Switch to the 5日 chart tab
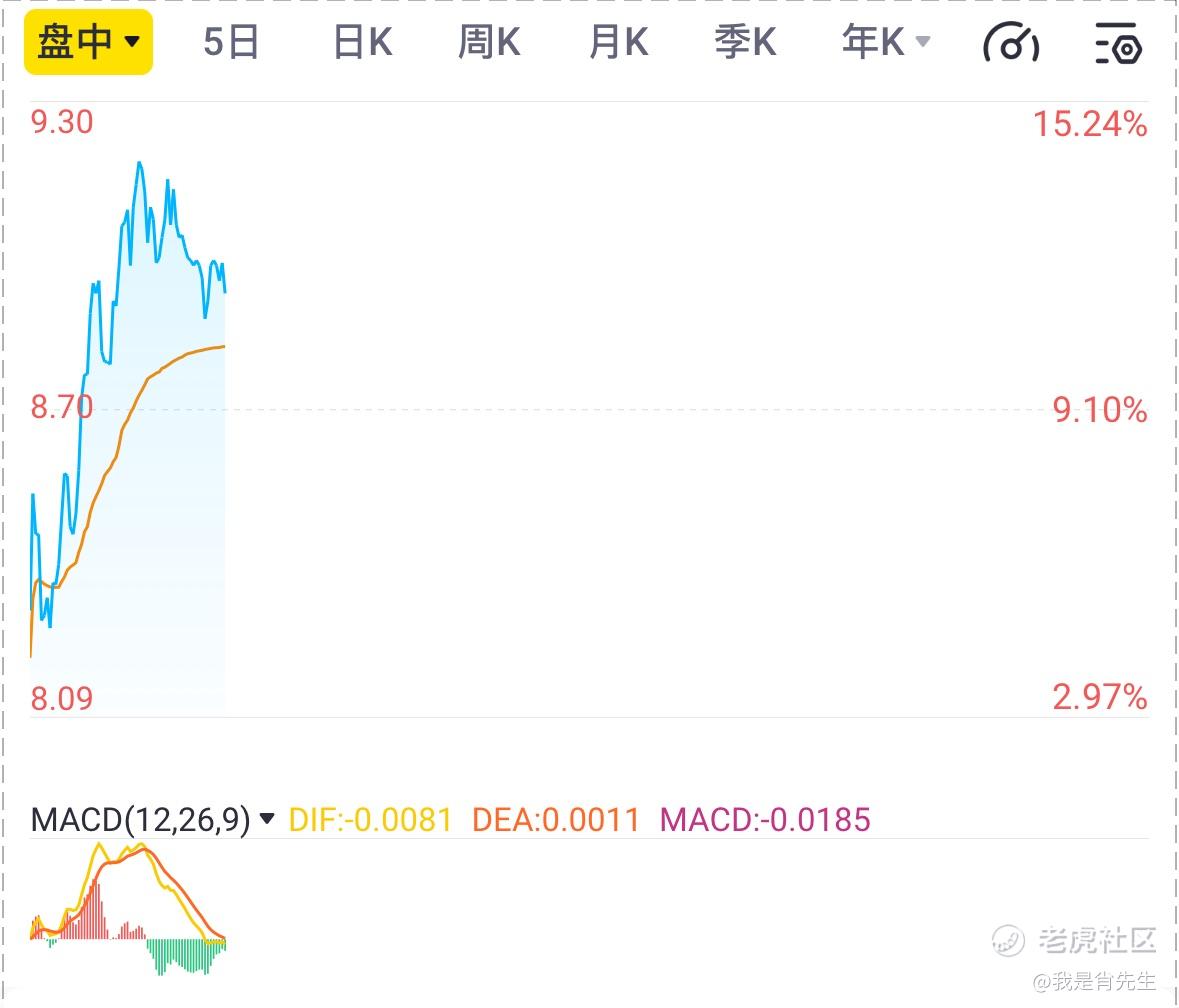 coord(231,42)
